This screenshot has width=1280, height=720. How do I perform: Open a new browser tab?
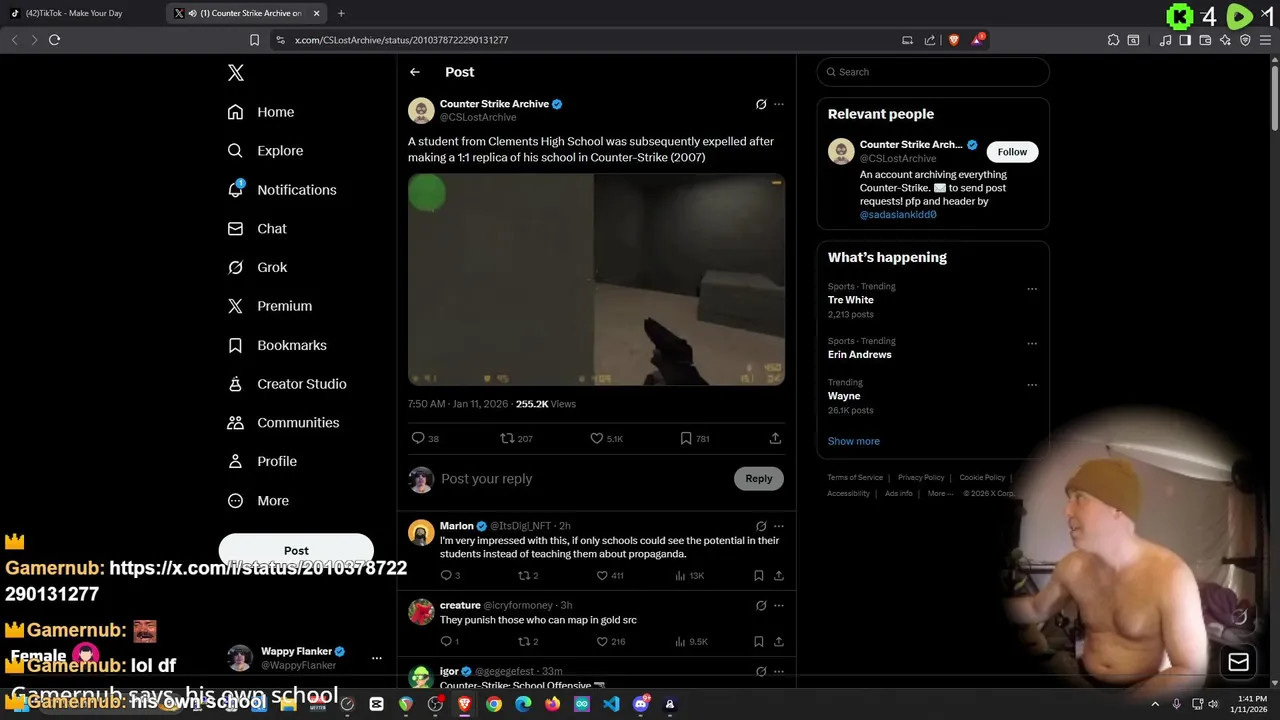click(341, 13)
